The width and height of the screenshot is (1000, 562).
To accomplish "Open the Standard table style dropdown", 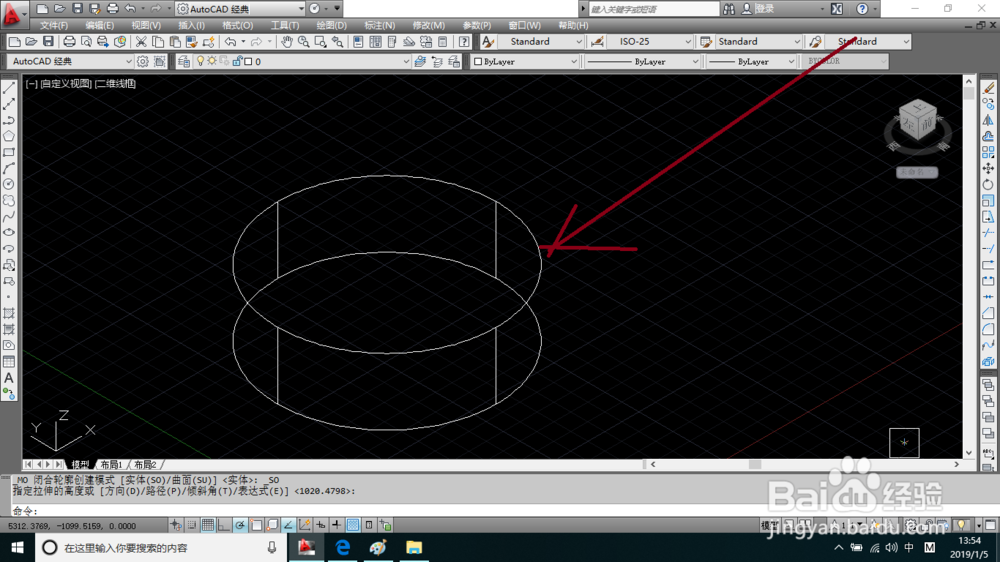I will pos(759,41).
